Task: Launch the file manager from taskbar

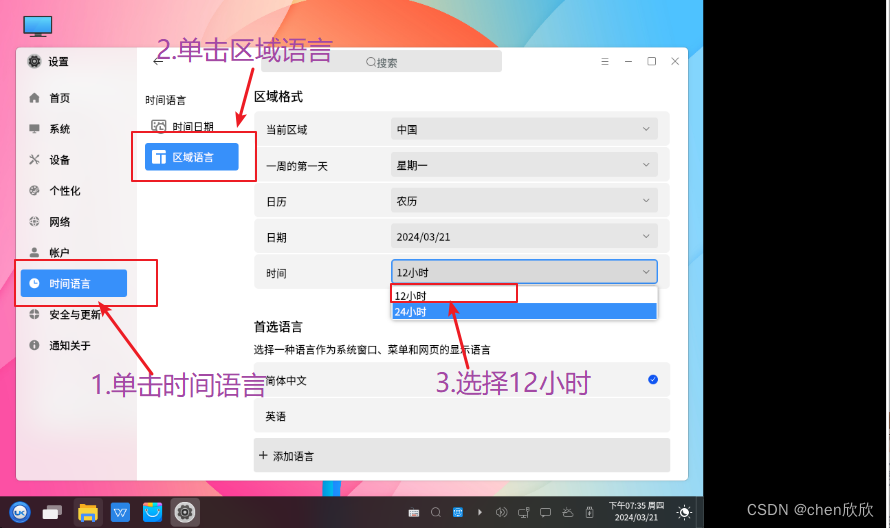Action: [88, 513]
